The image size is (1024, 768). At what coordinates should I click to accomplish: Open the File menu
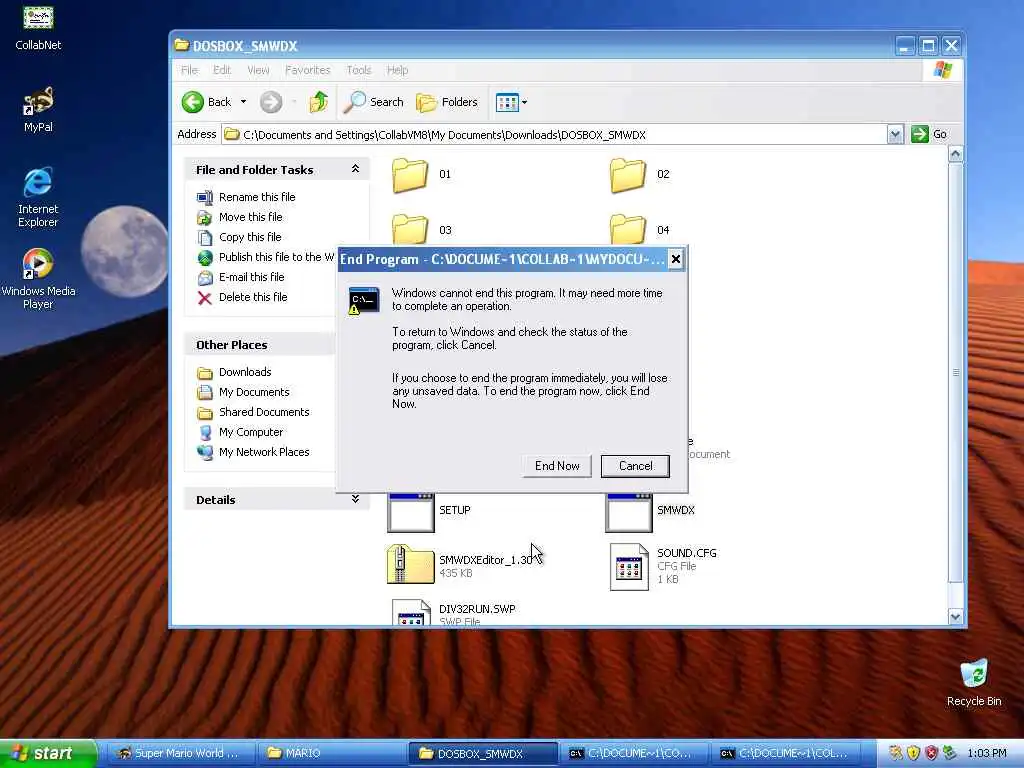[189, 70]
